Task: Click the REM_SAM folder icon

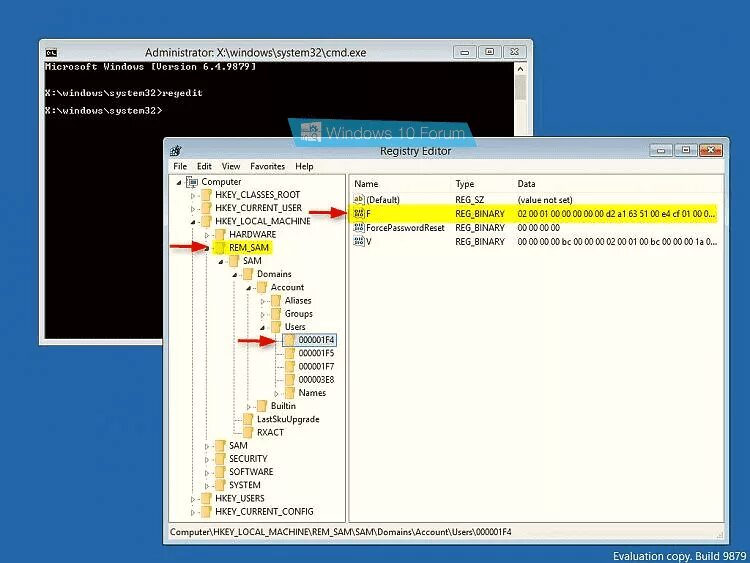Action: 220,247
